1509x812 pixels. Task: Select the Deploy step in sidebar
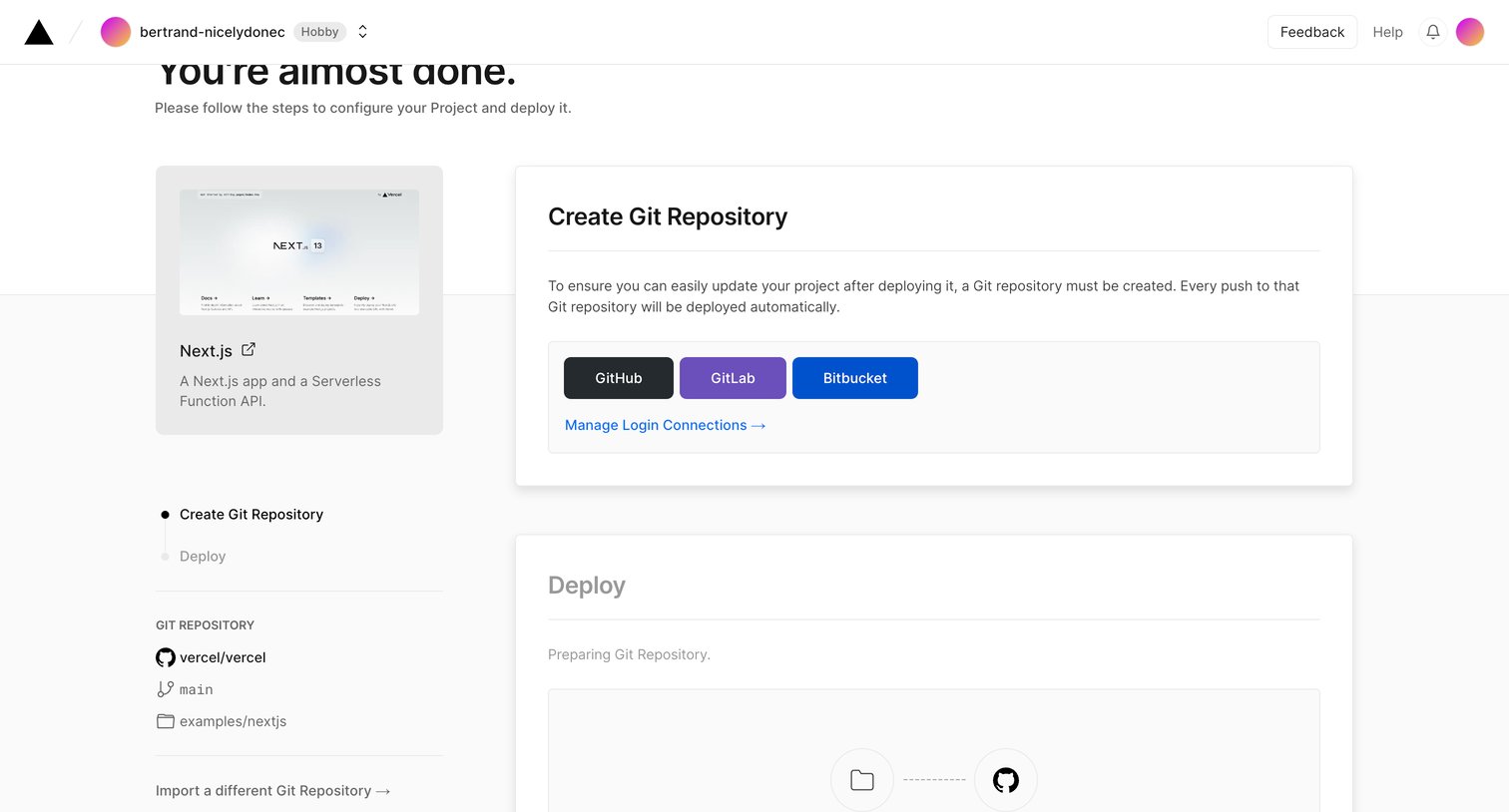(203, 557)
